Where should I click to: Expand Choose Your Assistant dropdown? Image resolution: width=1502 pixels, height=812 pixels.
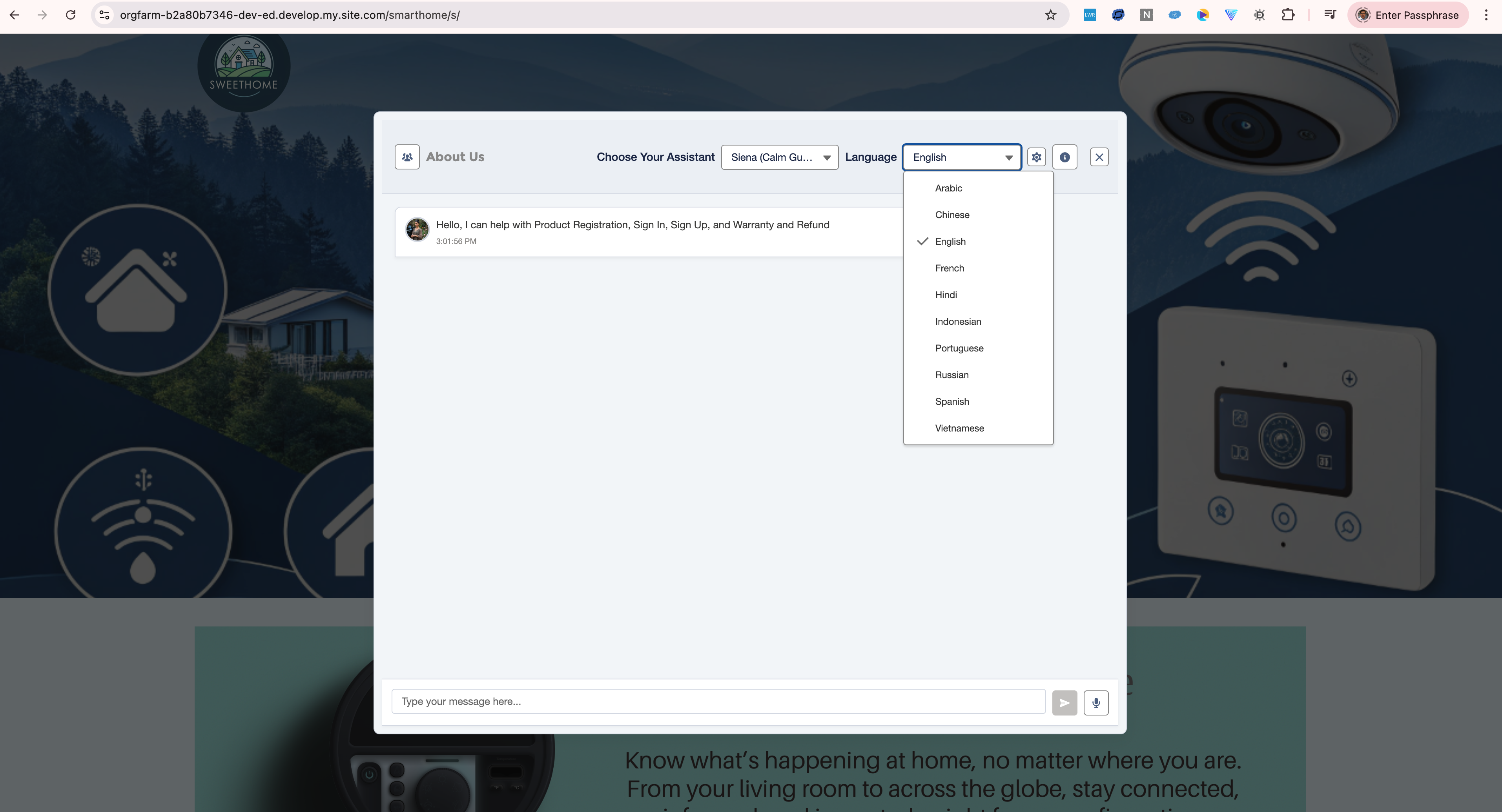[x=779, y=157]
